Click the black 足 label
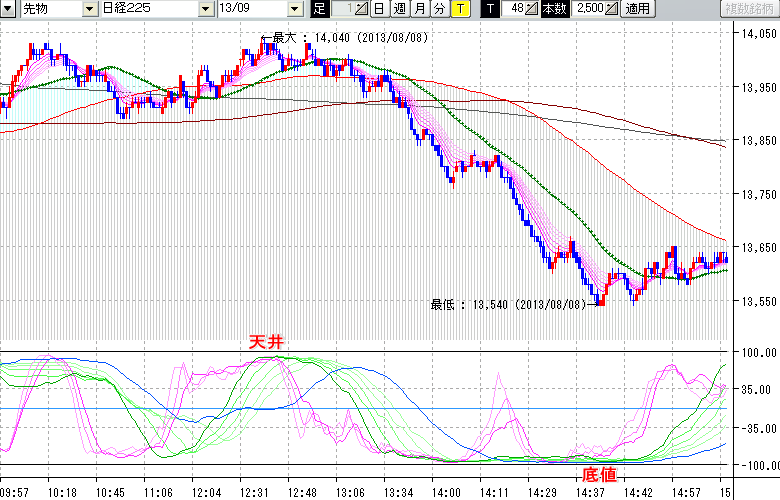This screenshot has width=780, height=500. tap(319, 9)
